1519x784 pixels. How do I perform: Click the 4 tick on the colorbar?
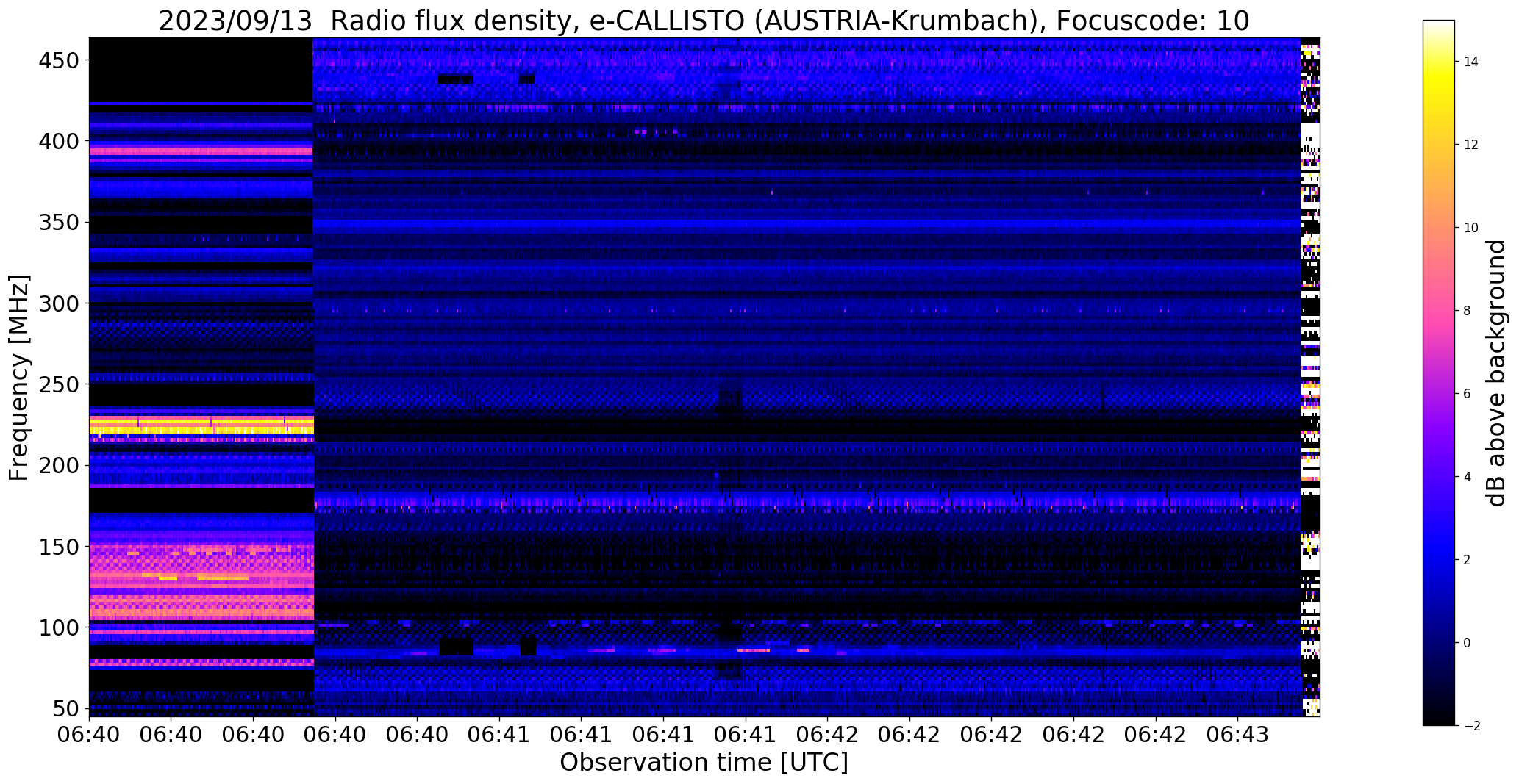(x=1468, y=477)
